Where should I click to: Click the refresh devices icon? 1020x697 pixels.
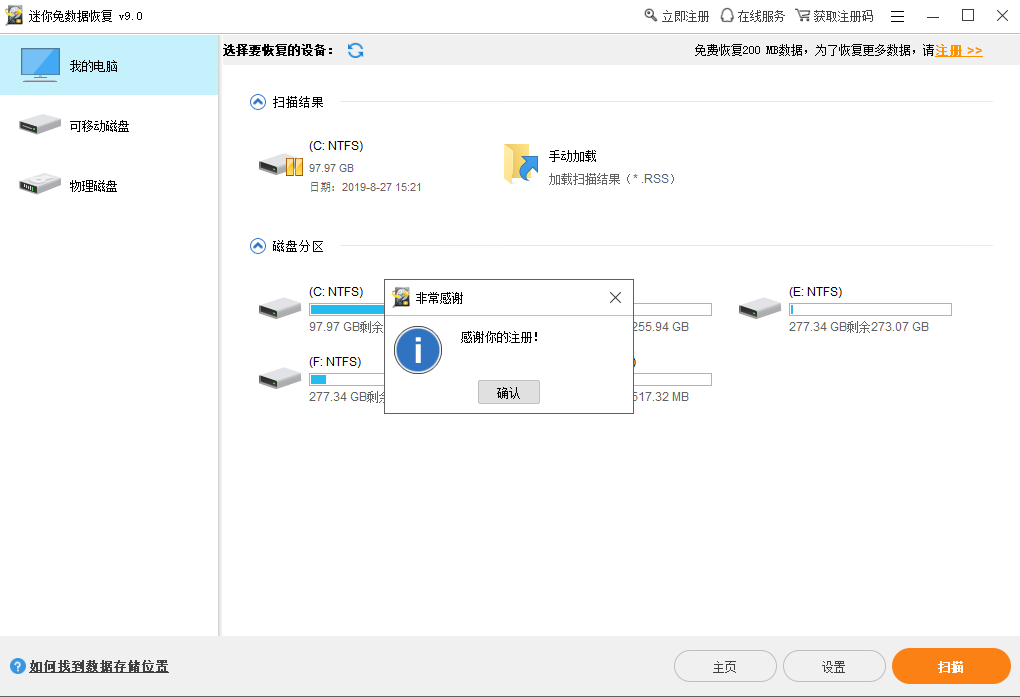[355, 51]
